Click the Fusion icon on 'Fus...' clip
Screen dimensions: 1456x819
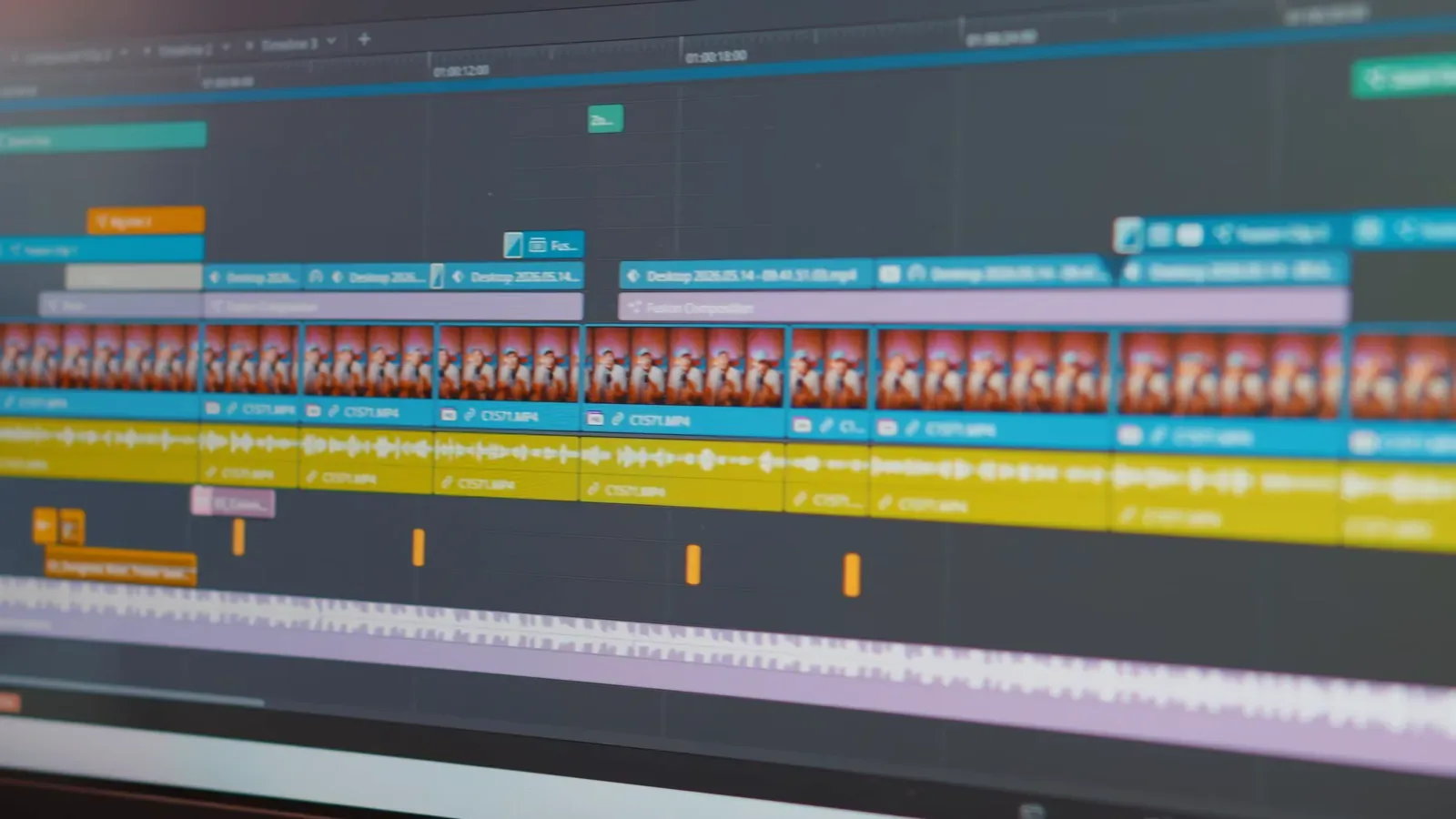pyautogui.click(x=538, y=245)
